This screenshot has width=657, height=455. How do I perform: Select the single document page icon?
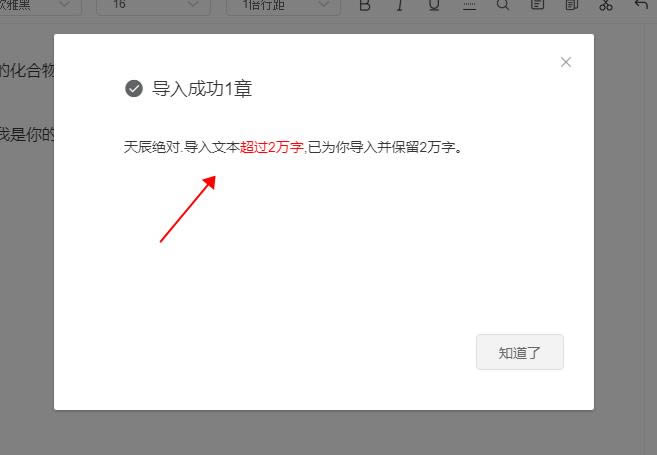537,5
